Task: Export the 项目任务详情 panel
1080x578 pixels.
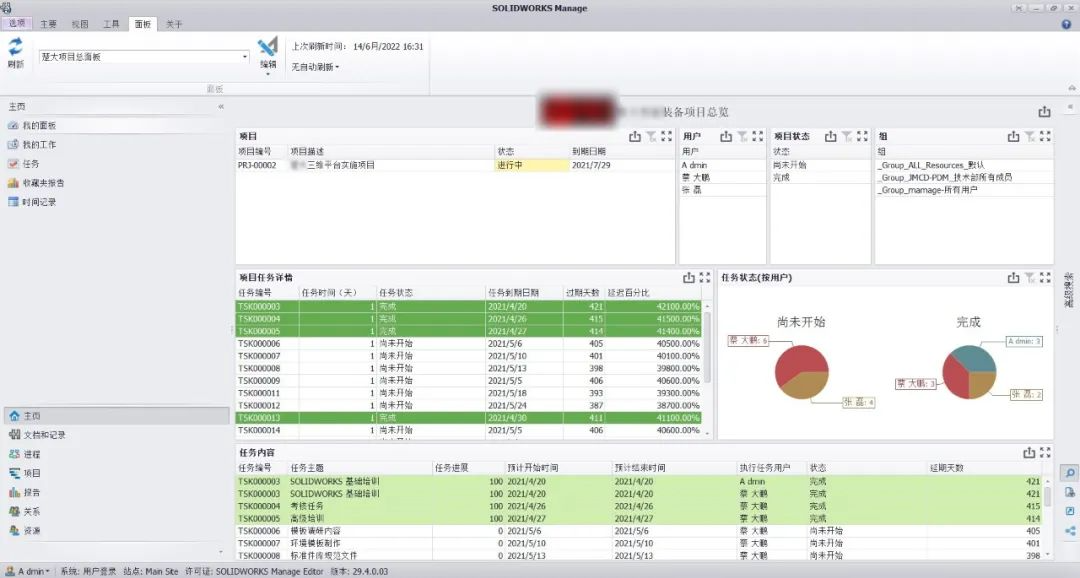Action: tap(689, 278)
